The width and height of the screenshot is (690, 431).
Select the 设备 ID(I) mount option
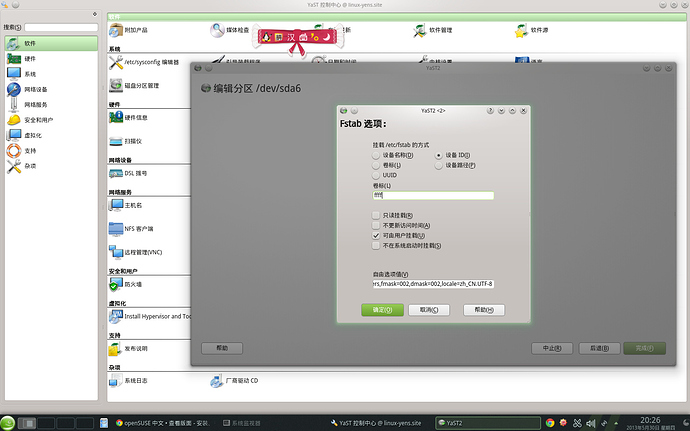click(452, 155)
